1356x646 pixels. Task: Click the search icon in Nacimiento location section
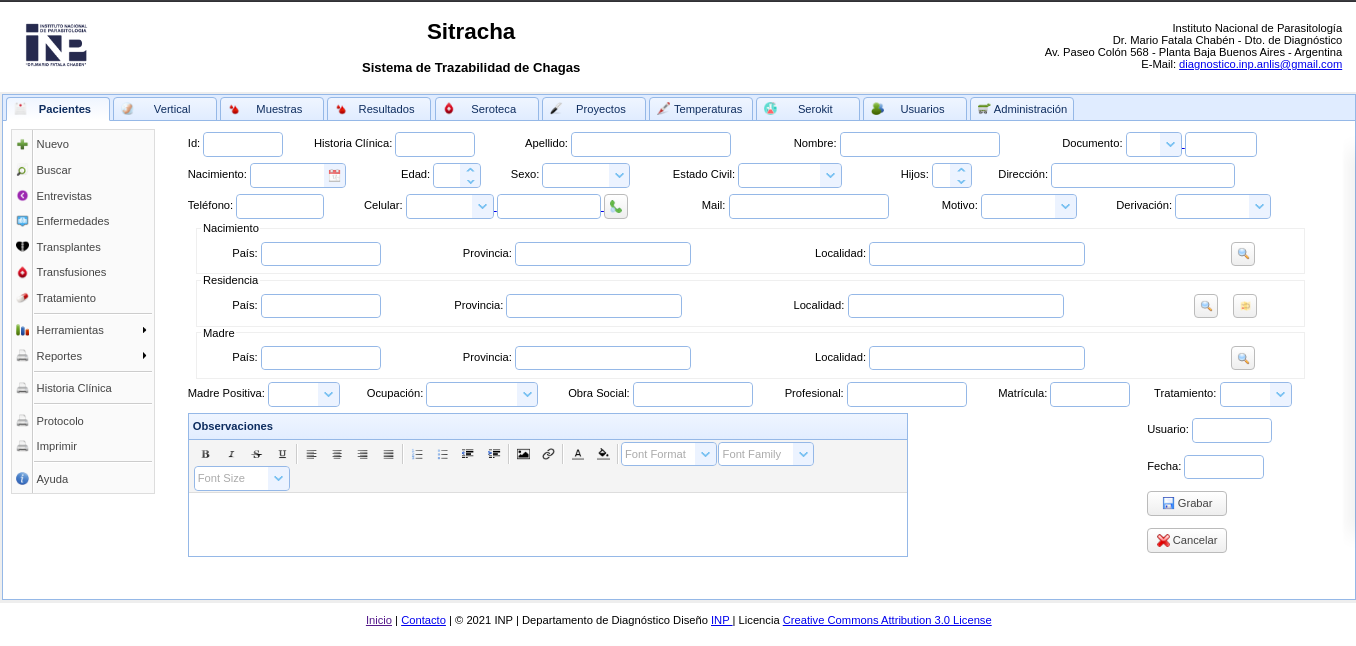[1242, 254]
